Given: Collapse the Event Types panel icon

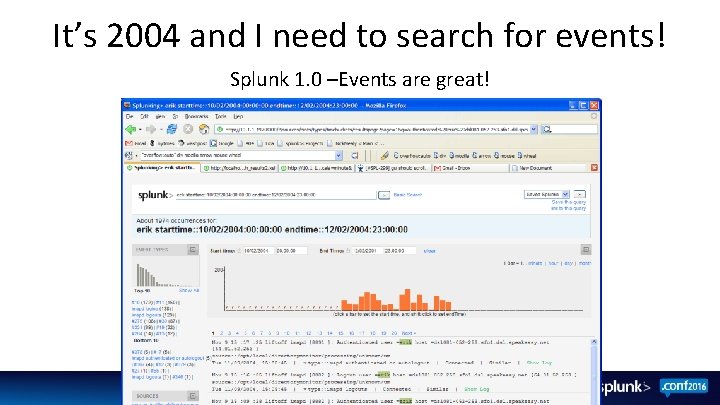Looking at the screenshot, I should (x=193, y=249).
